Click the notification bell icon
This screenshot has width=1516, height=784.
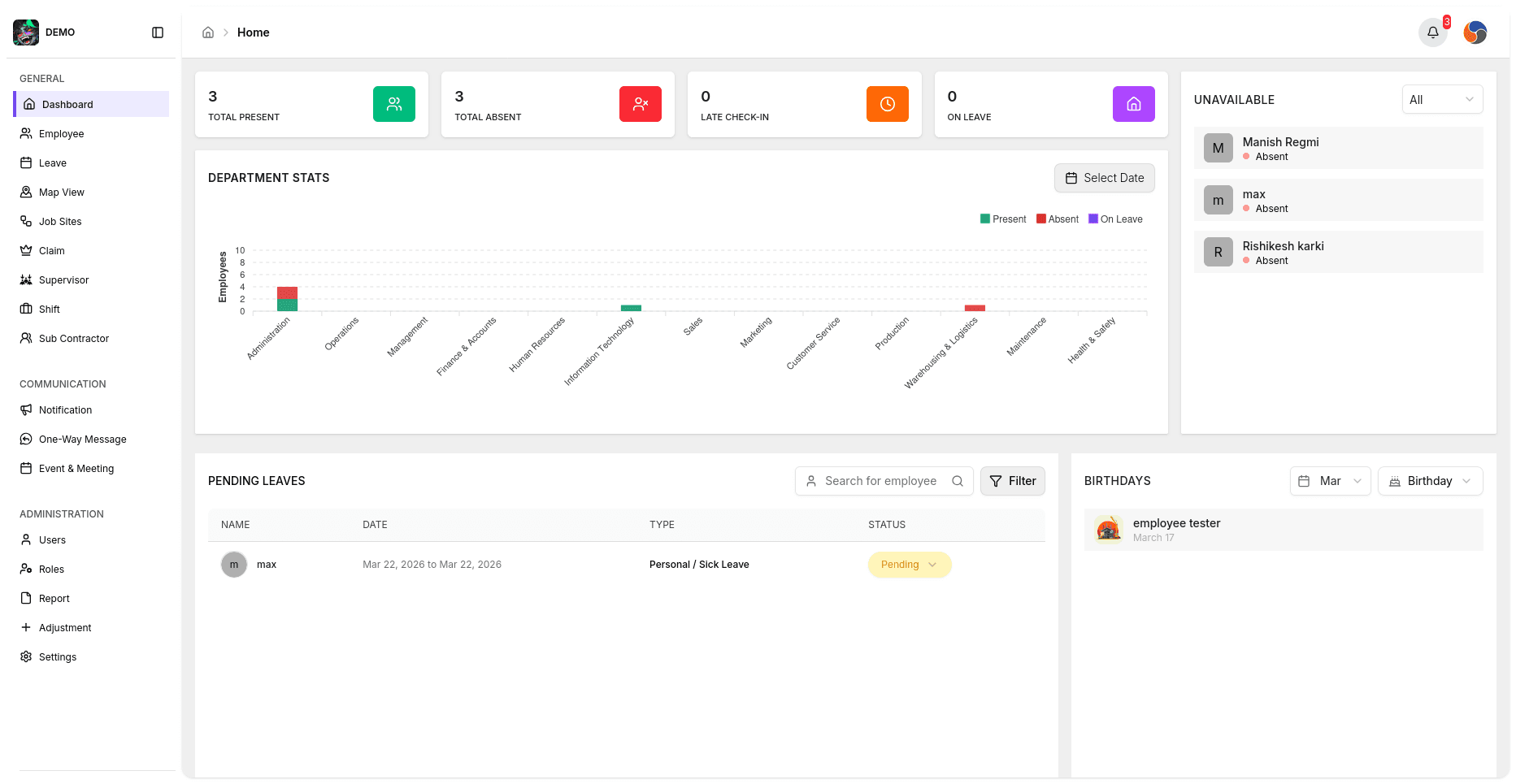[x=1432, y=32]
